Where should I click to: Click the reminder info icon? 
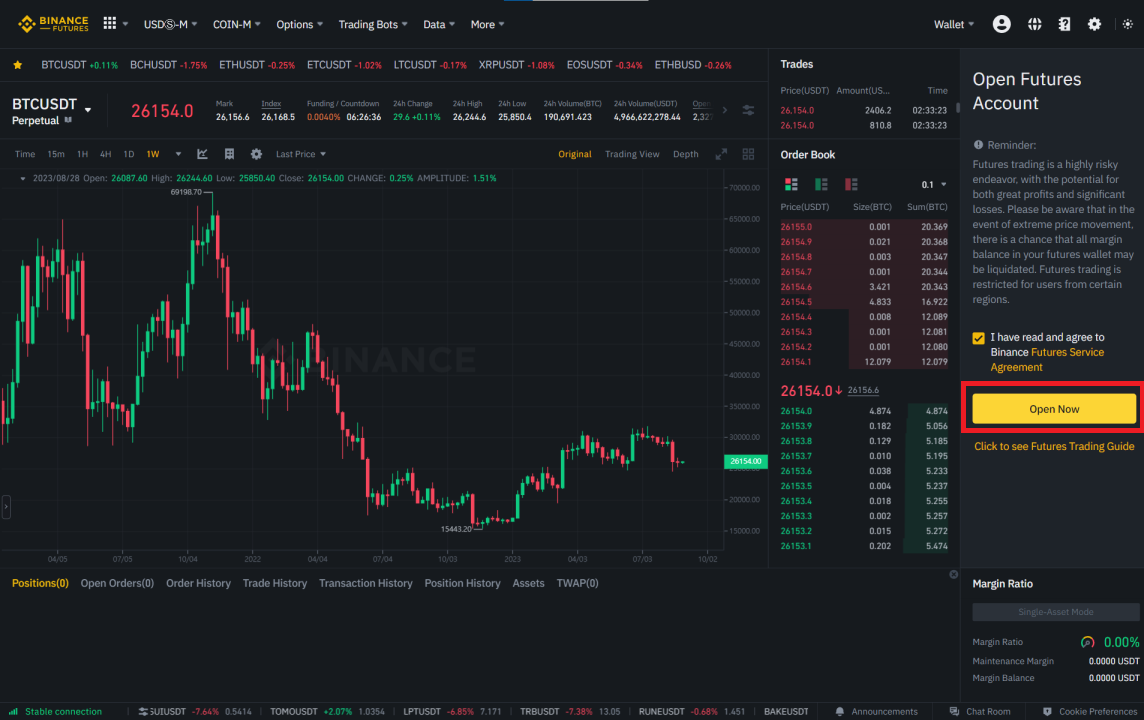point(978,144)
